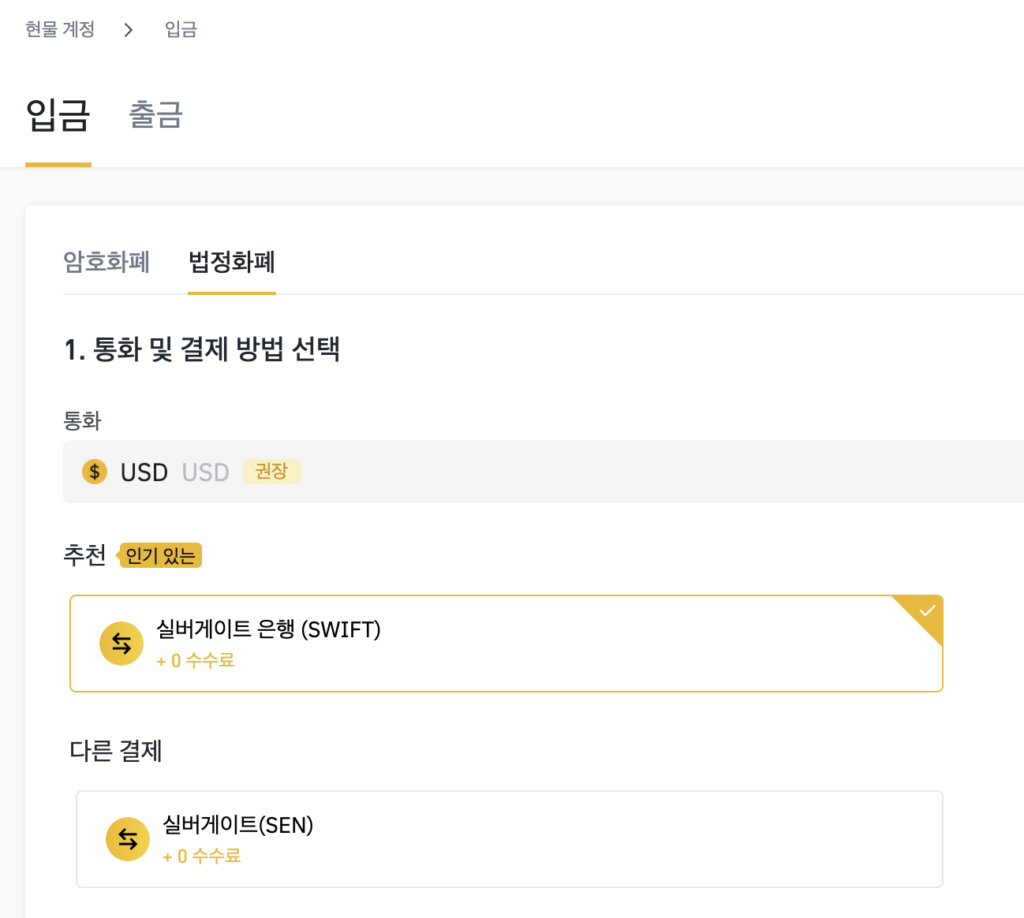Image resolution: width=1024 pixels, height=918 pixels.
Task: Switch to the 출금 tab
Action: pos(156,115)
